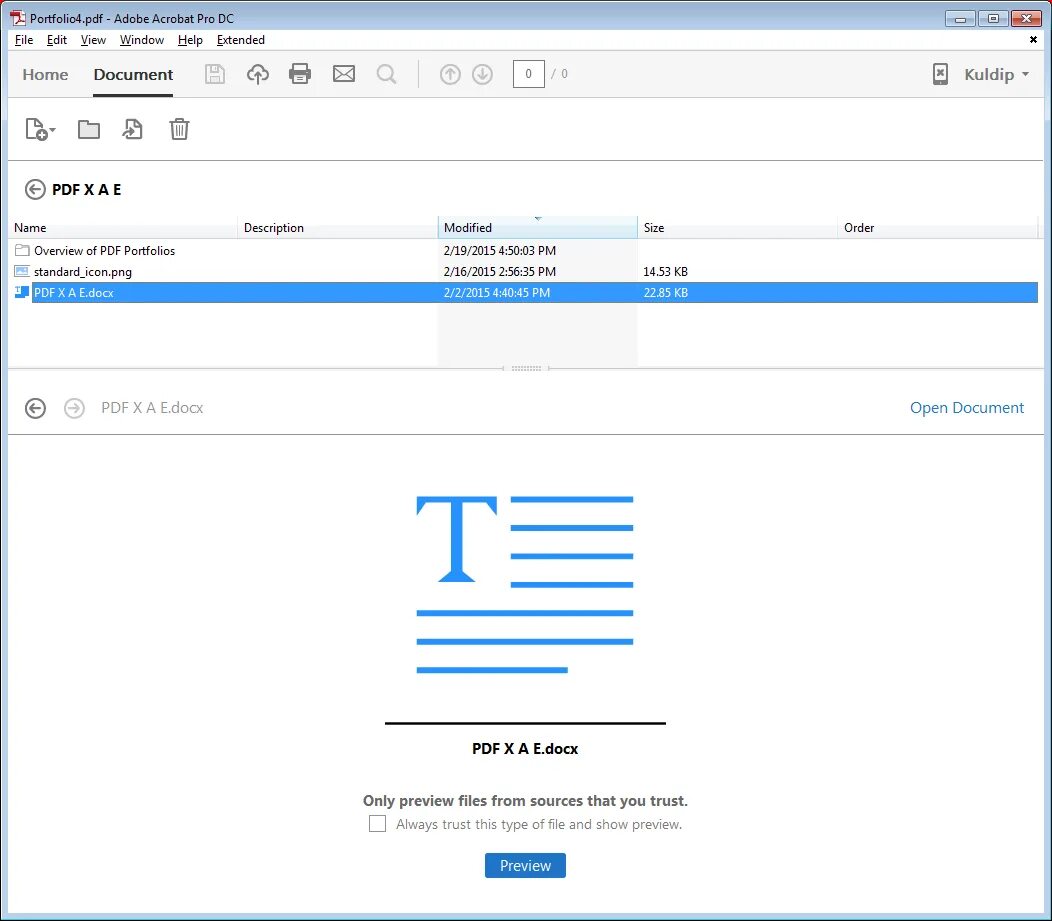This screenshot has height=921, width=1052.
Task: Enable always trust this file type
Action: [x=378, y=824]
